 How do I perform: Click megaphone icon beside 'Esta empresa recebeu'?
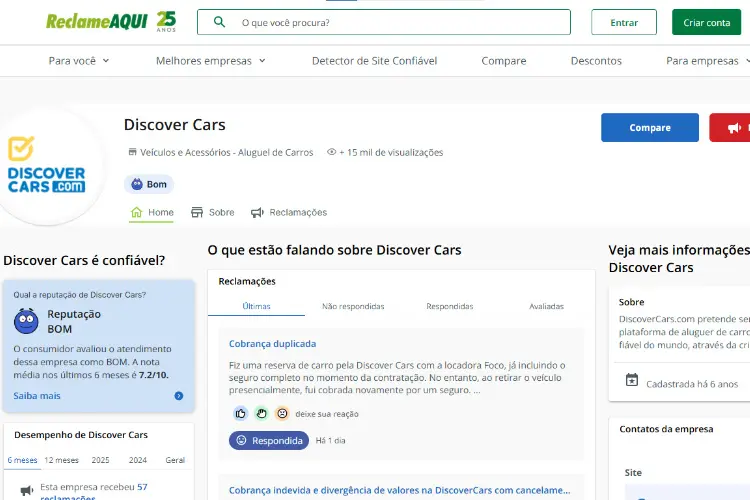point(27,490)
